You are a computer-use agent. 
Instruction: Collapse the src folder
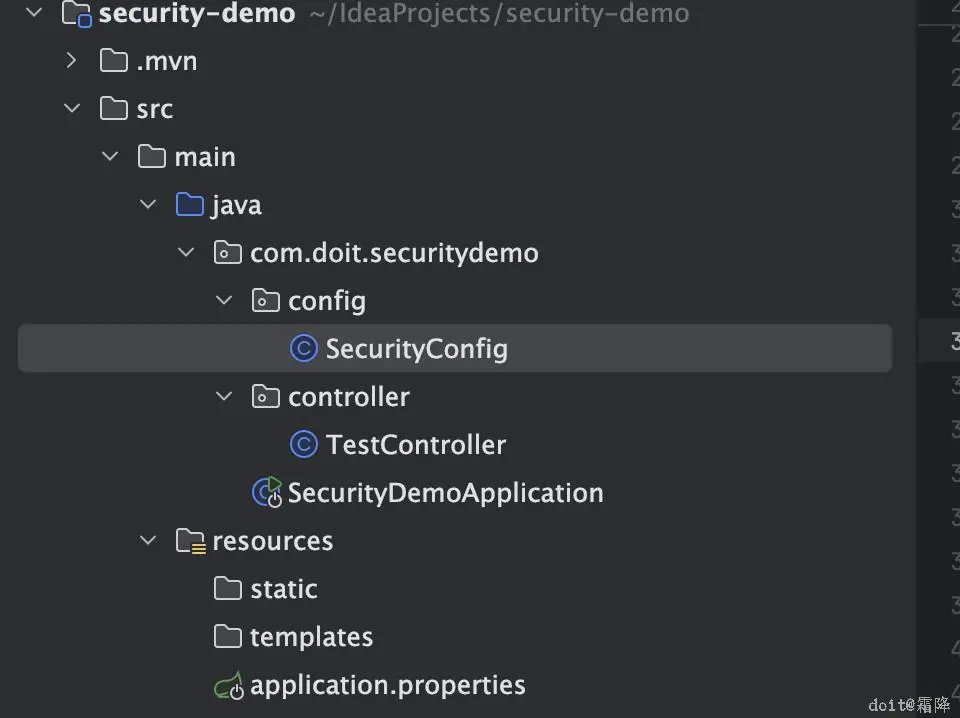coord(72,109)
